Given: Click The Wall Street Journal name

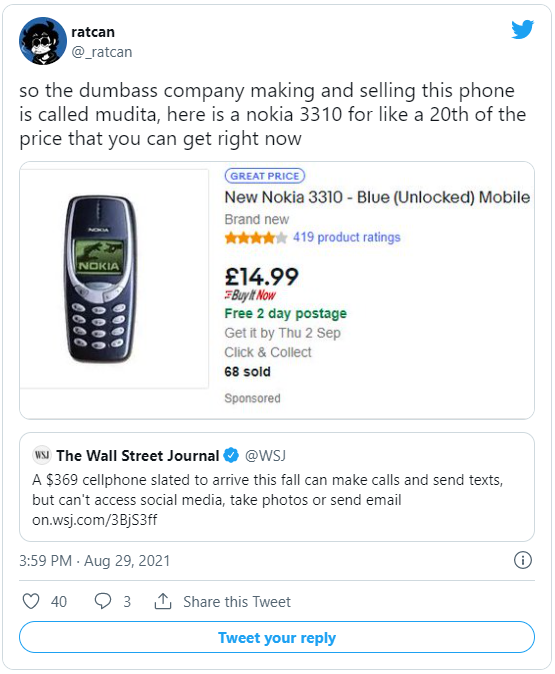Looking at the screenshot, I should (x=138, y=455).
